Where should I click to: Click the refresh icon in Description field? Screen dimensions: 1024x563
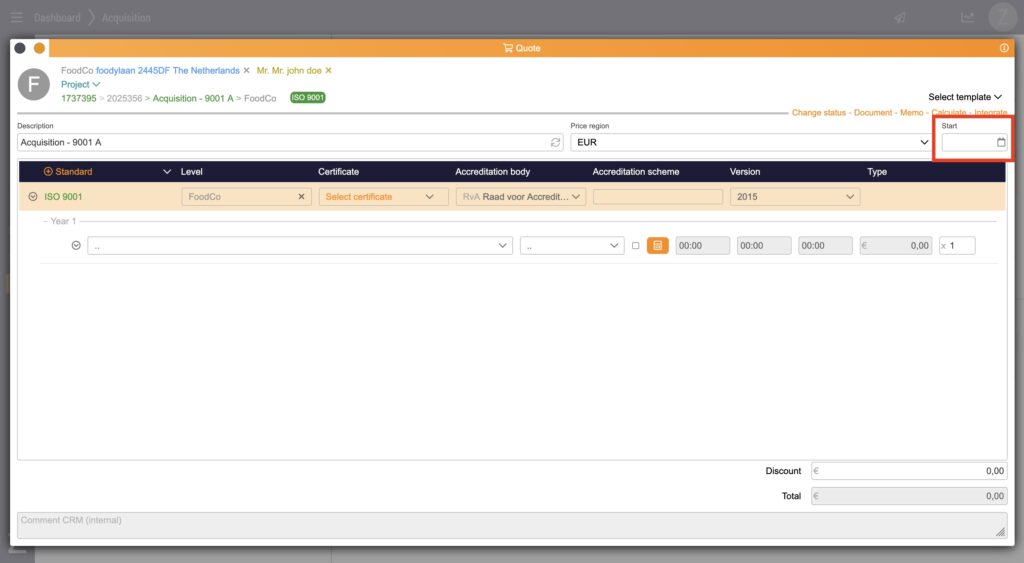555,143
